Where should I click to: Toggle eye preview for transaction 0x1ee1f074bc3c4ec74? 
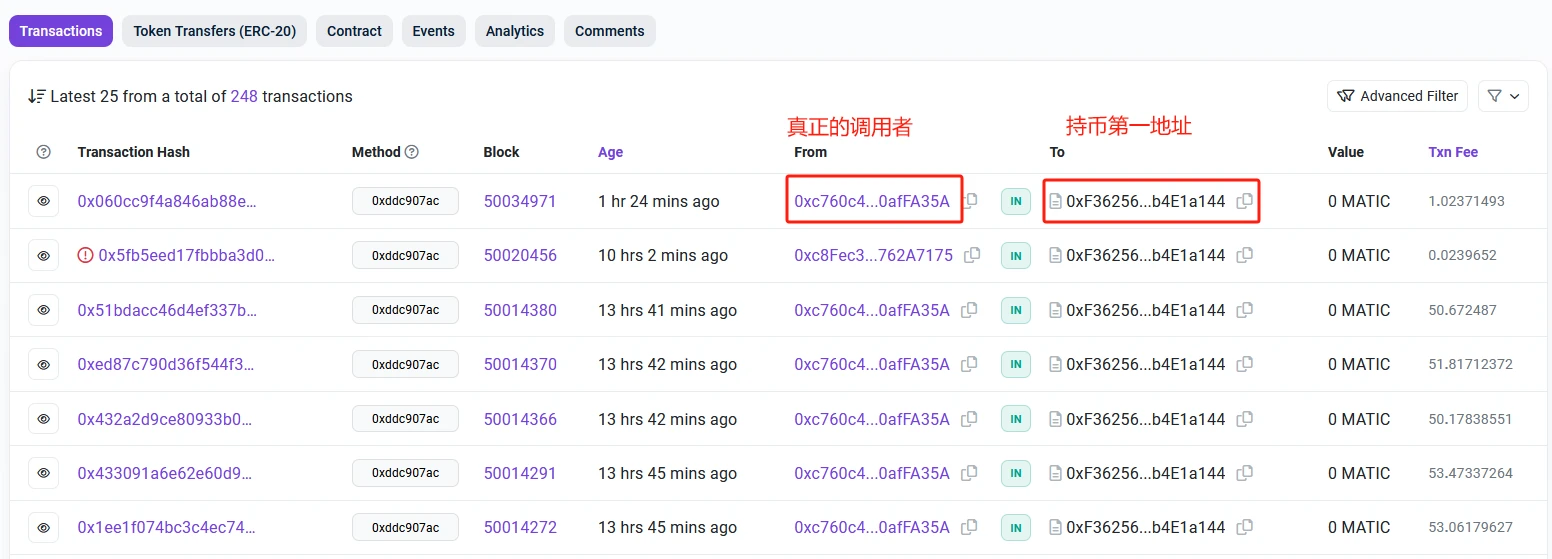click(x=43, y=527)
